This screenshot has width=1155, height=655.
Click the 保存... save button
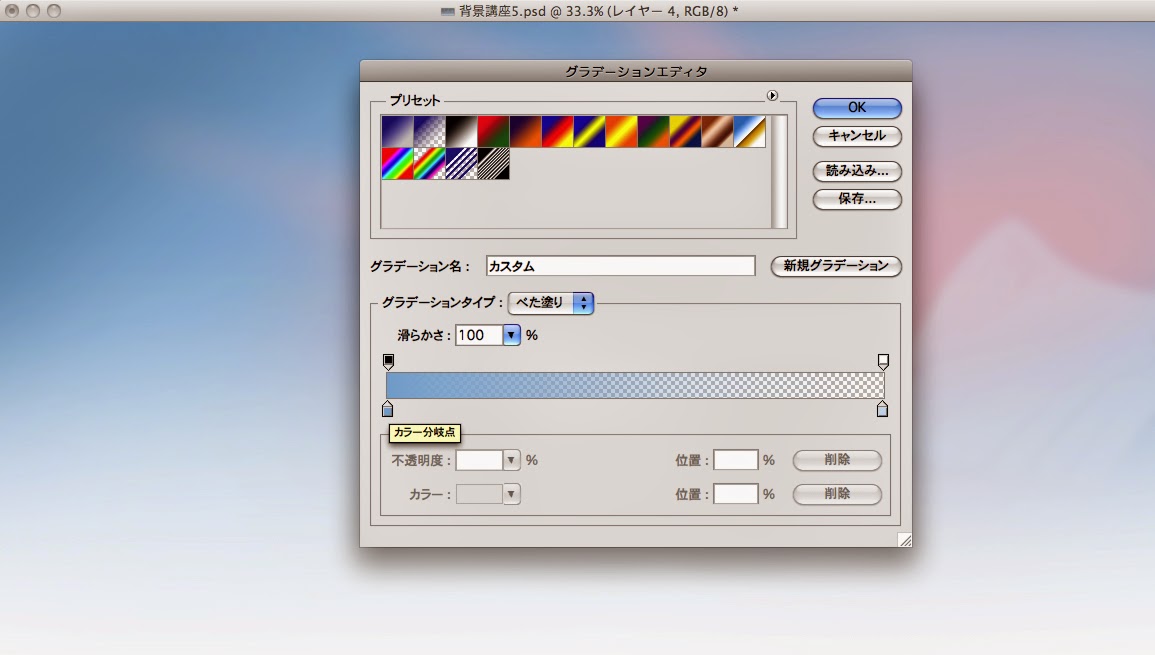click(x=857, y=199)
